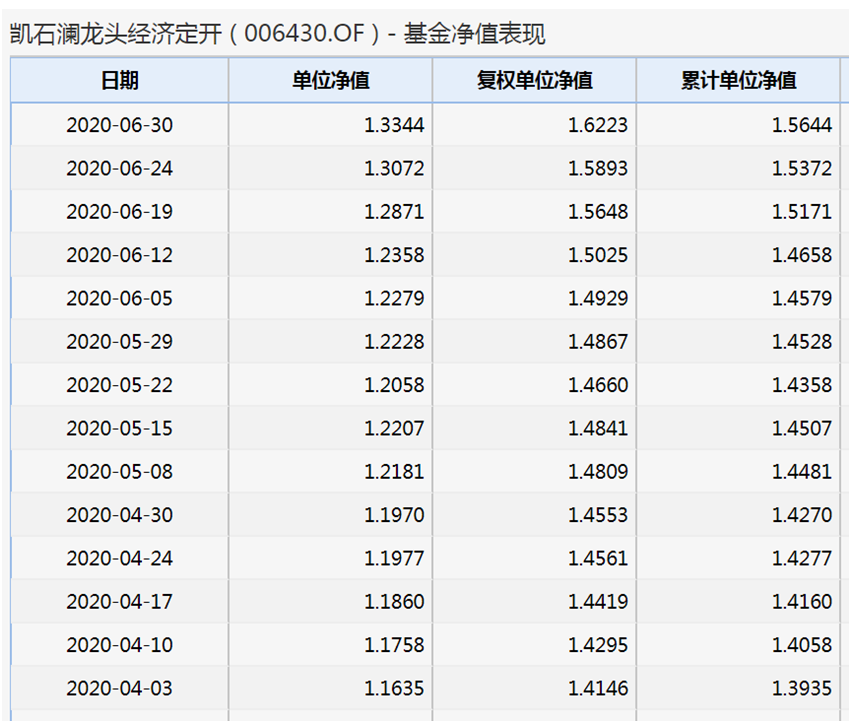Select the date cell 2020-06-30
This screenshot has height=728, width=849.
[x=120, y=125]
